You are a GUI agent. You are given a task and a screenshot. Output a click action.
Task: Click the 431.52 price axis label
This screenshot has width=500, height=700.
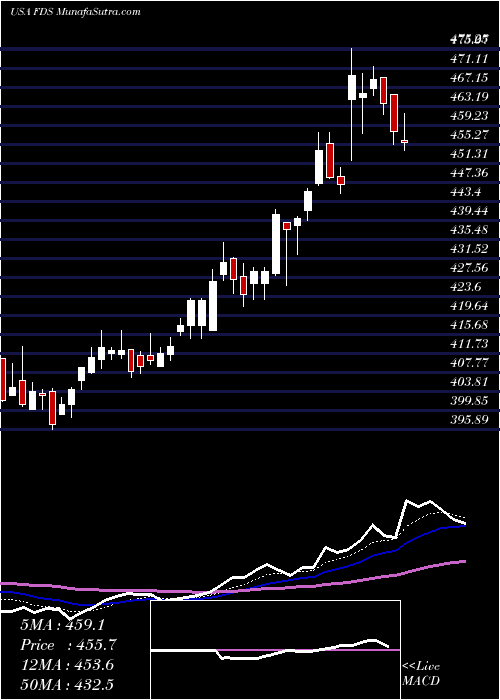point(468,249)
